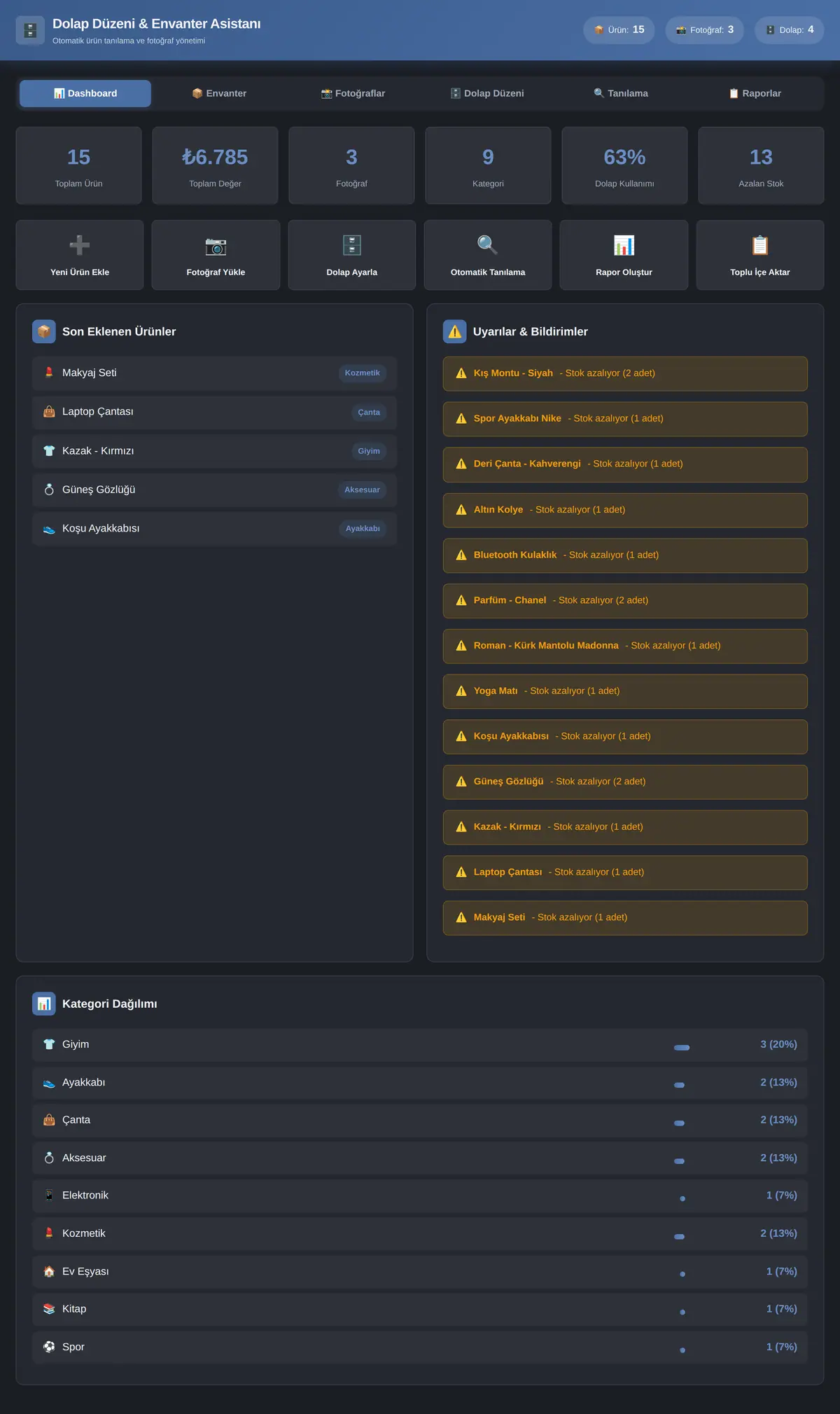Image resolution: width=840 pixels, height=1414 pixels.
Task: Open Dolap Ayarla cabinet icon
Action: (351, 245)
